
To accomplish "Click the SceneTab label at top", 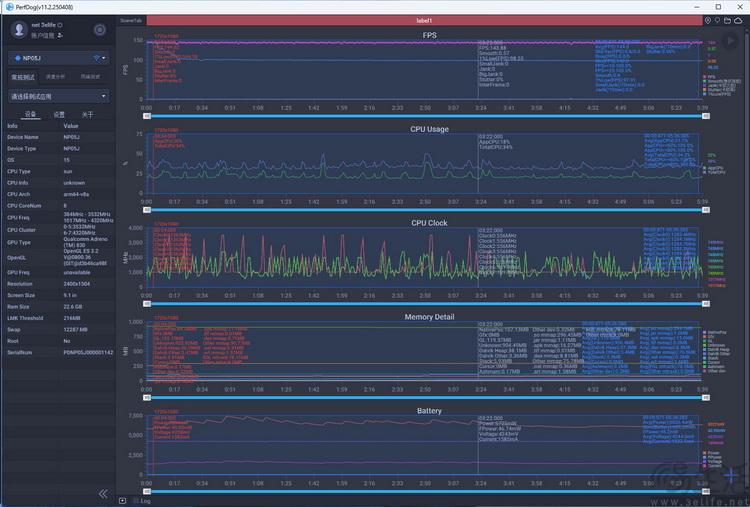I will click(x=131, y=20).
